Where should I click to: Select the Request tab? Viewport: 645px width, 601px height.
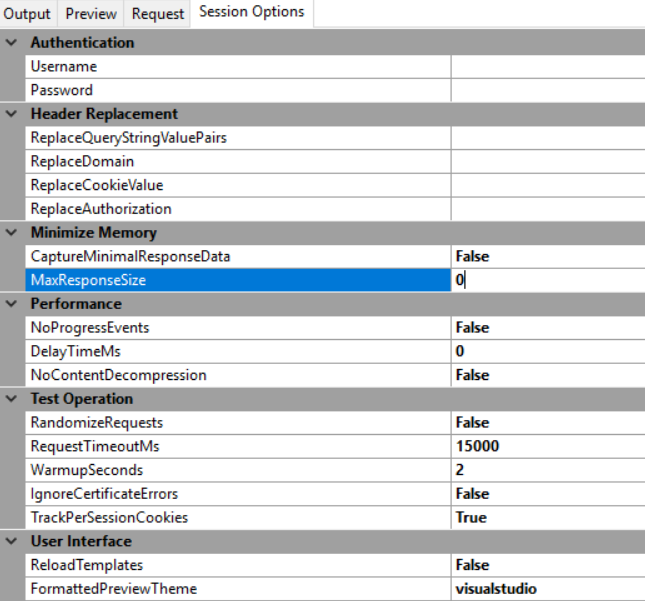pos(157,14)
